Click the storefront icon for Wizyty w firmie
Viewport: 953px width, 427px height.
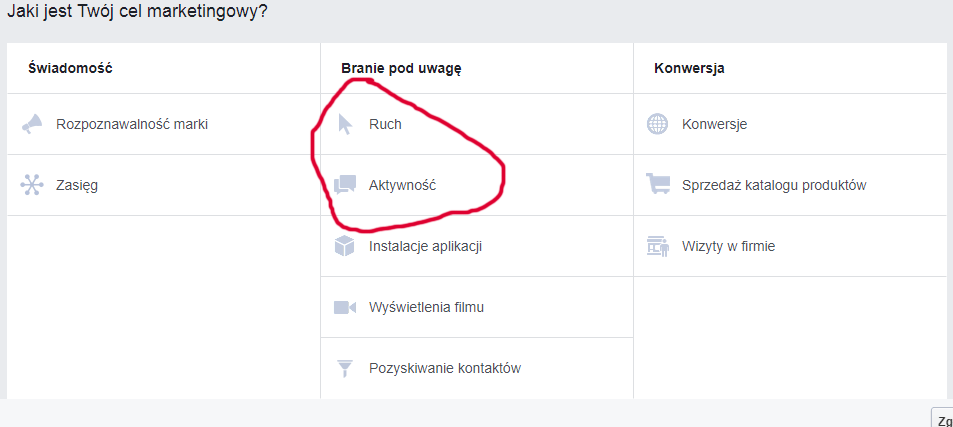point(657,246)
